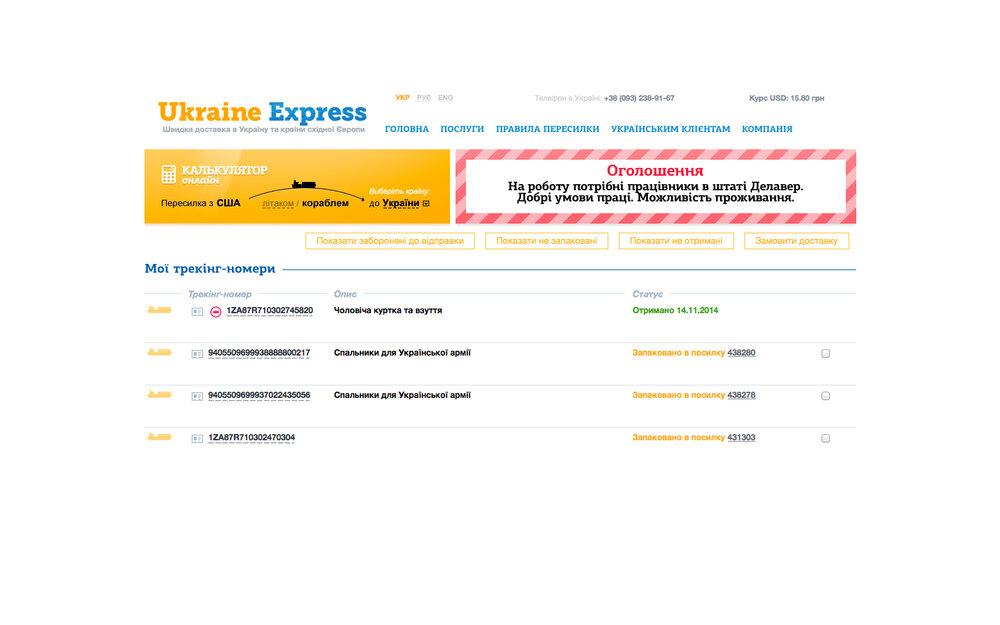Open the ПОСЛУГИ menu item
Image resolution: width=1000 pixels, height=625 pixels.
point(462,129)
